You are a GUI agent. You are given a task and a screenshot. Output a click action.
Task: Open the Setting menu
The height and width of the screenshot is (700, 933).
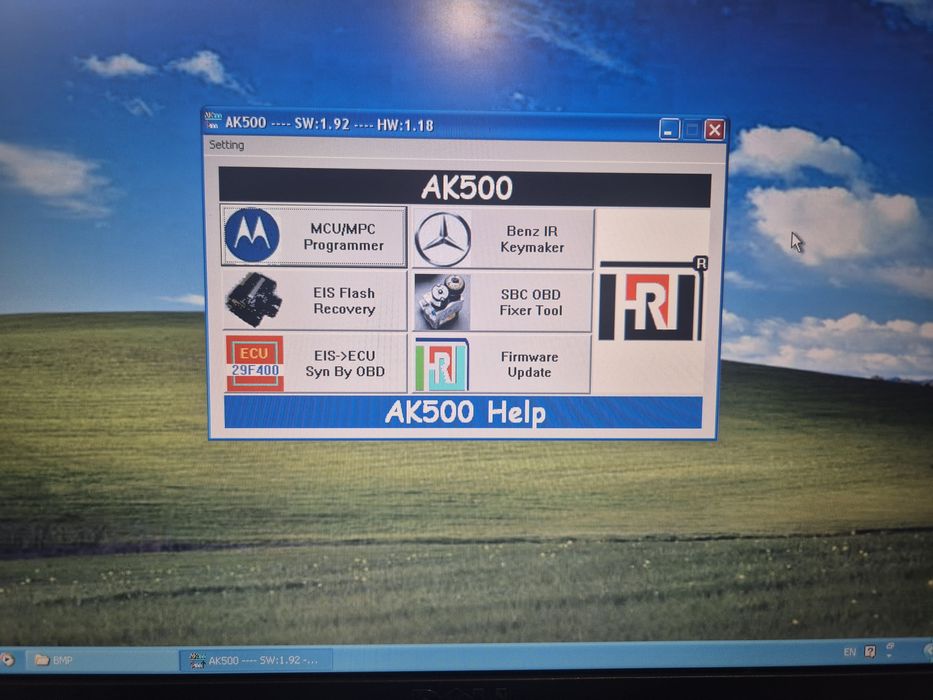pyautogui.click(x=226, y=145)
